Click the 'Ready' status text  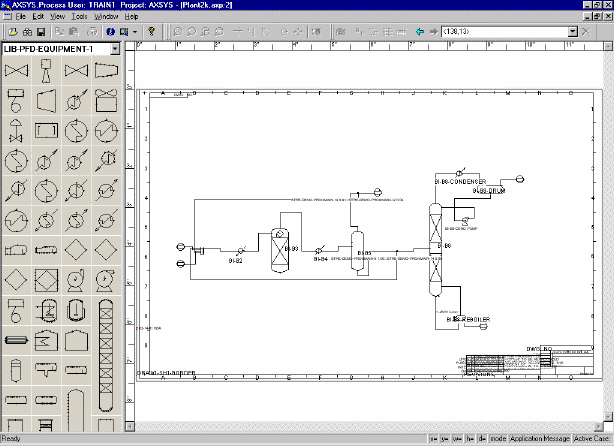coord(11,439)
